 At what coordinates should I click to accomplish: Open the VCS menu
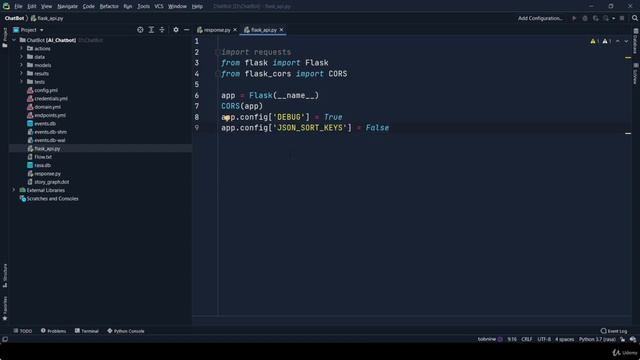[x=159, y=6]
